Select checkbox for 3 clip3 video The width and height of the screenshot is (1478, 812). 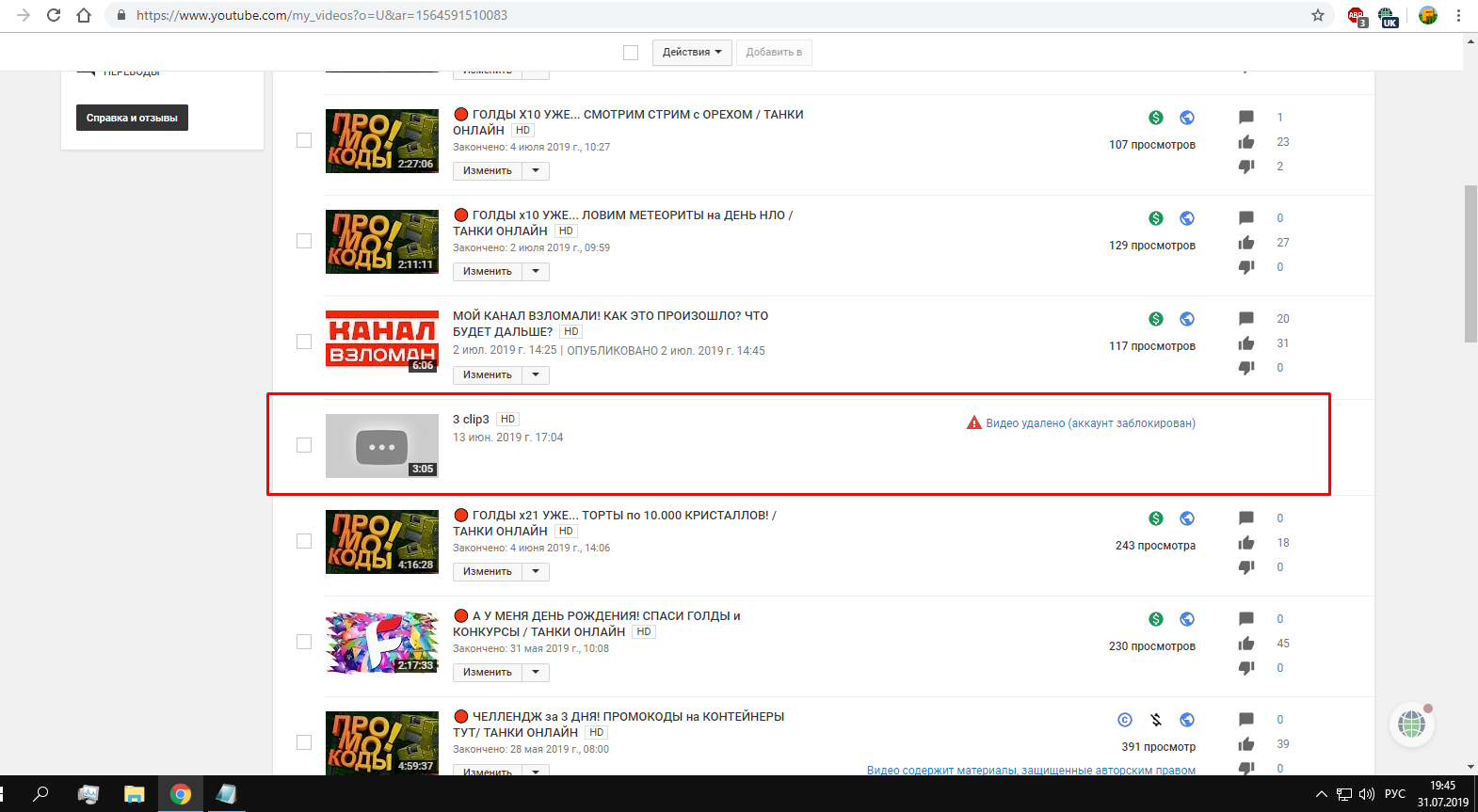point(304,445)
